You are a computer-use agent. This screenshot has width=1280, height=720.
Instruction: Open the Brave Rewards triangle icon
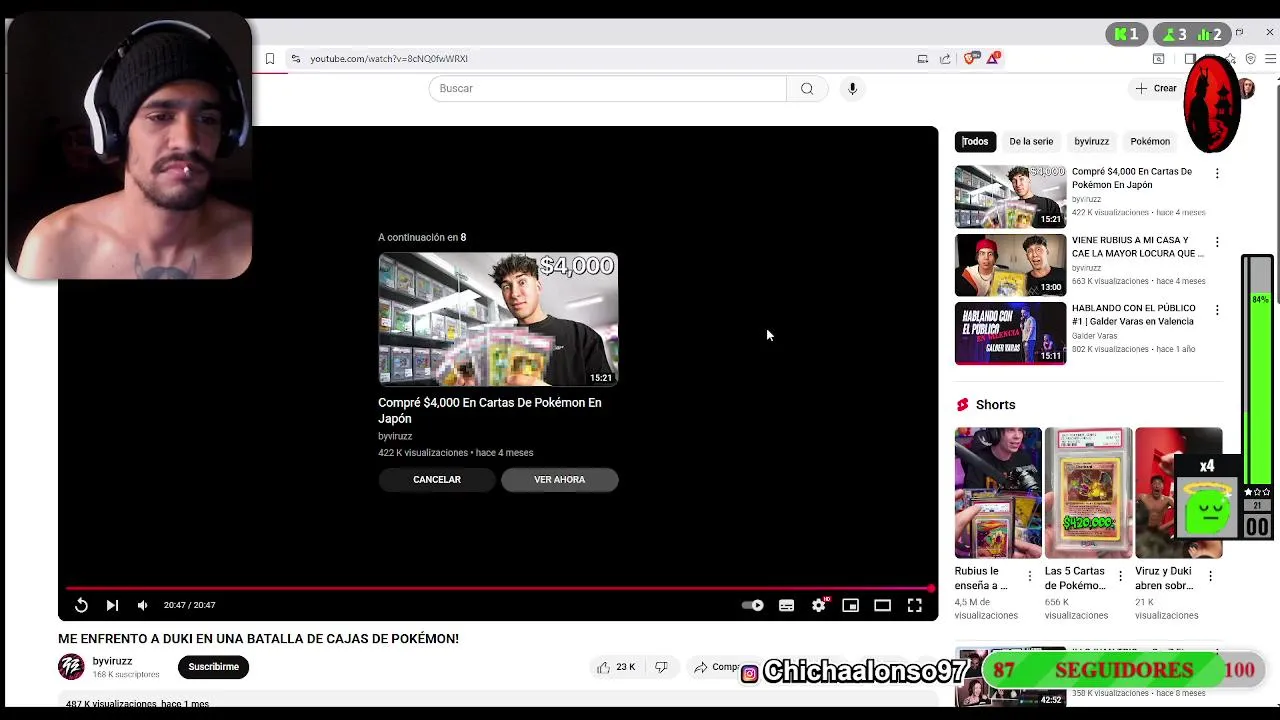click(x=993, y=59)
